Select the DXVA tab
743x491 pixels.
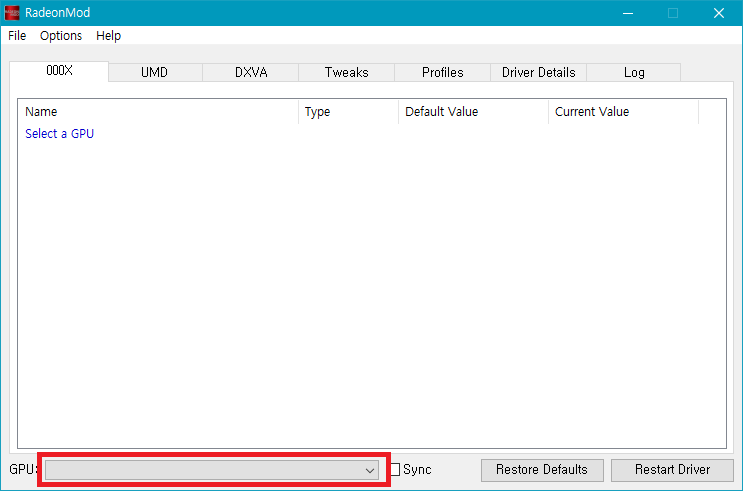point(251,72)
